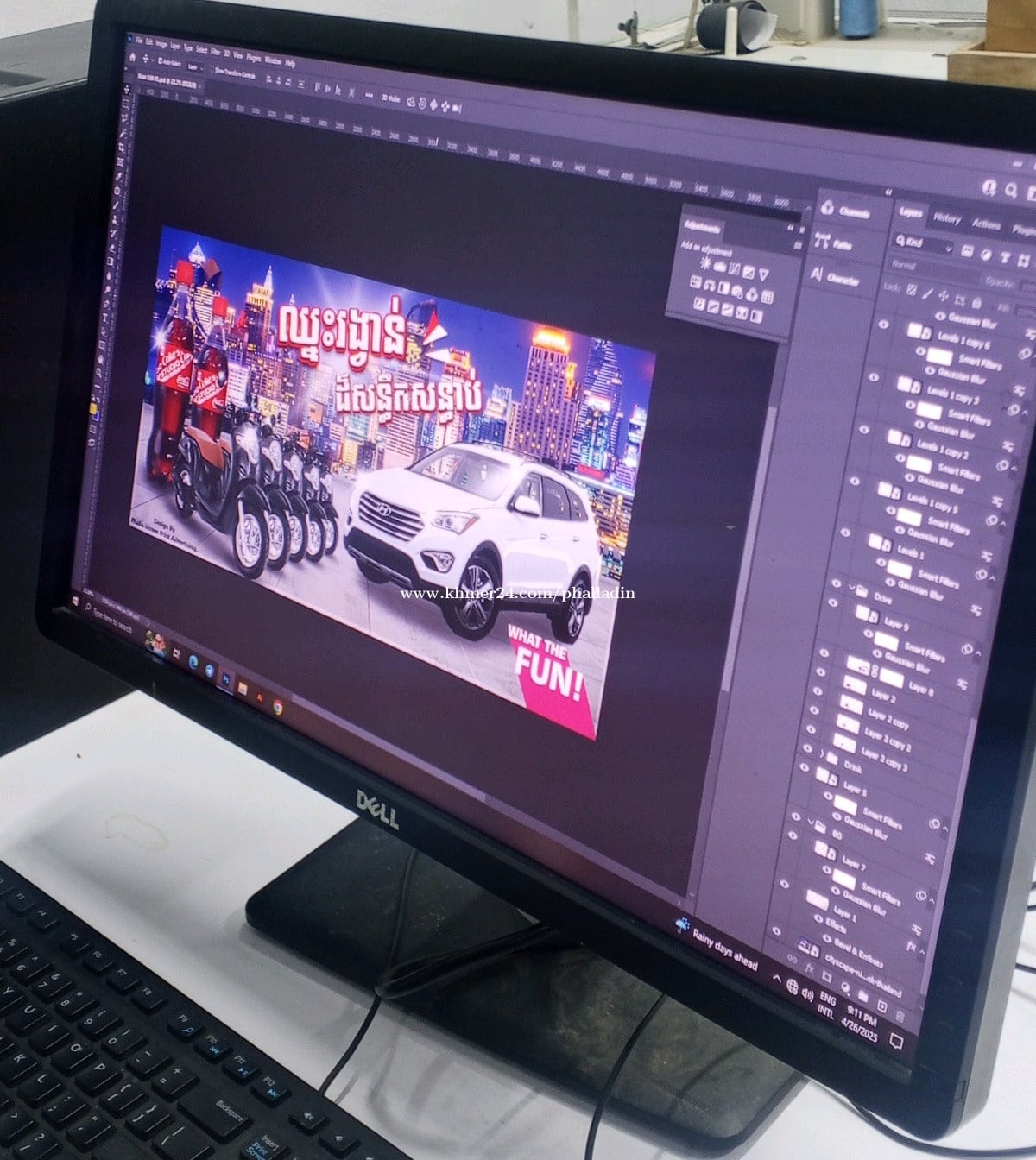Open the Kind filter dropdown in Layers
This screenshot has height=1160, width=1036.
[x=925, y=244]
